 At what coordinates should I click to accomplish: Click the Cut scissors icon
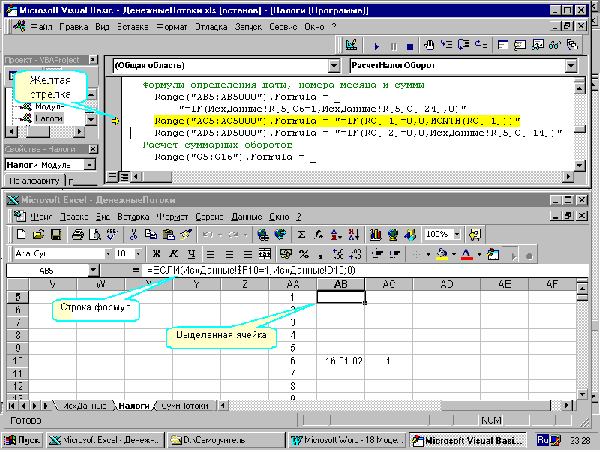(133, 234)
